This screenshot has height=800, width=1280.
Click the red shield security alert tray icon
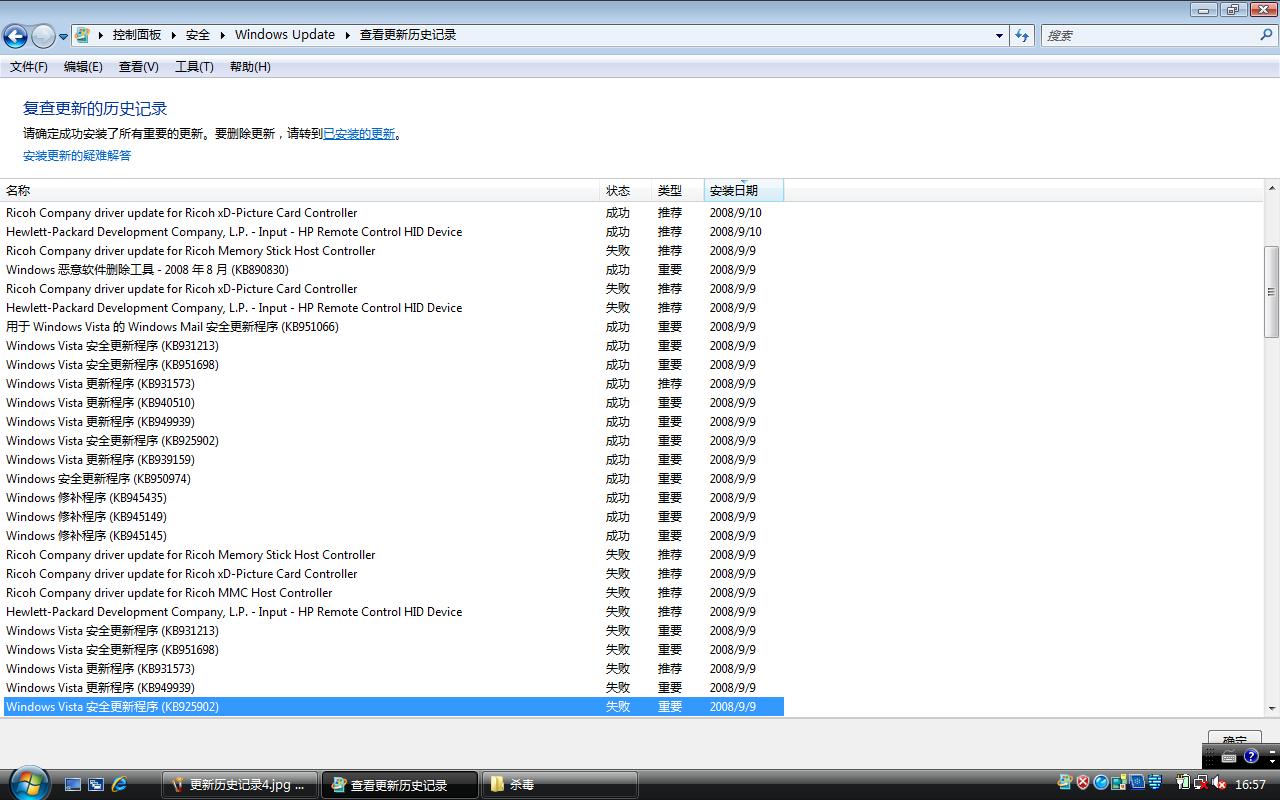point(1083,783)
